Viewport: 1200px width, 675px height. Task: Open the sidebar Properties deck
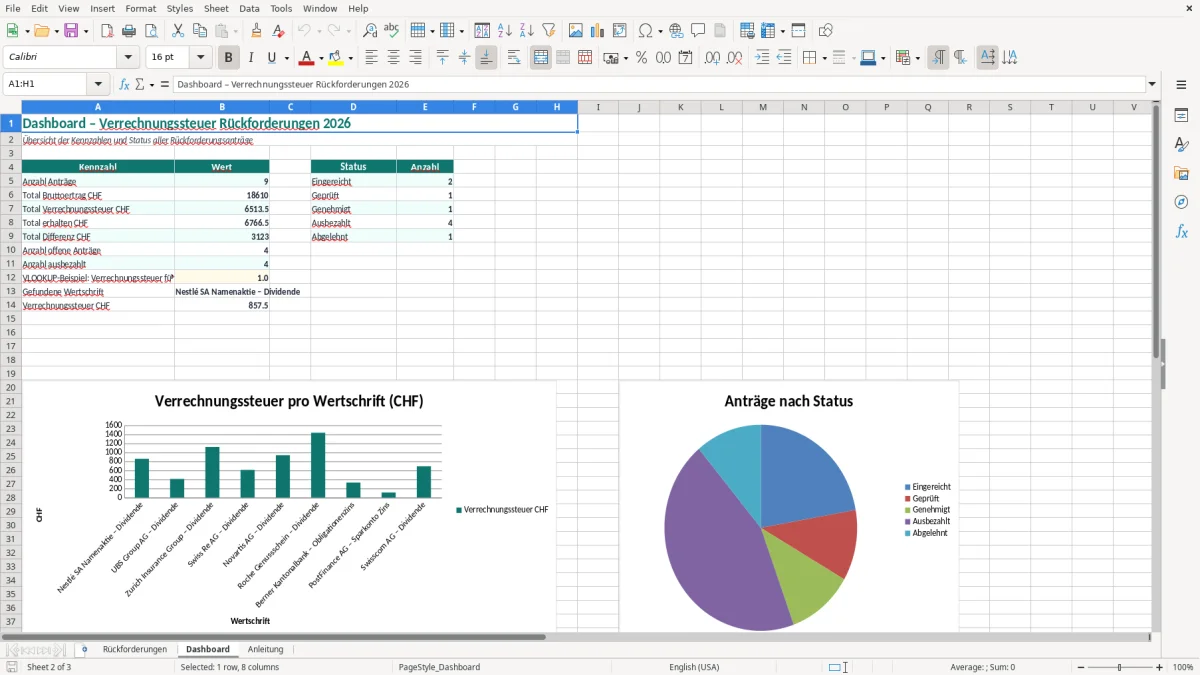[x=1181, y=116]
